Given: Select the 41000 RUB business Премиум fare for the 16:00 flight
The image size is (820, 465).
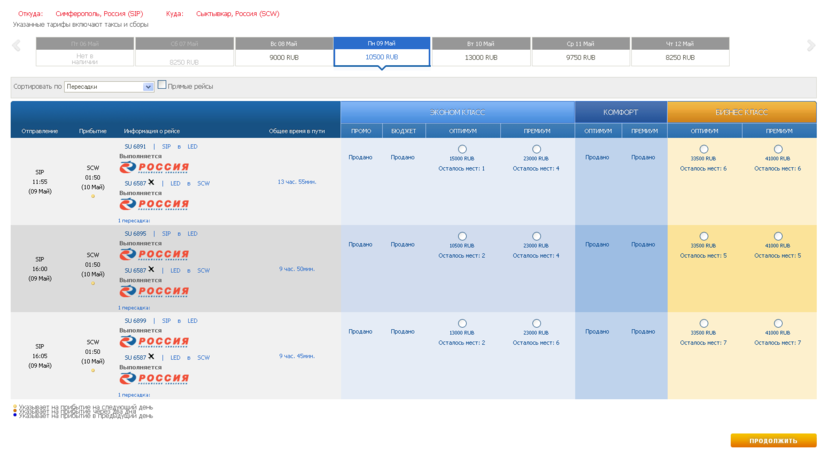Looking at the screenshot, I should click(x=778, y=237).
